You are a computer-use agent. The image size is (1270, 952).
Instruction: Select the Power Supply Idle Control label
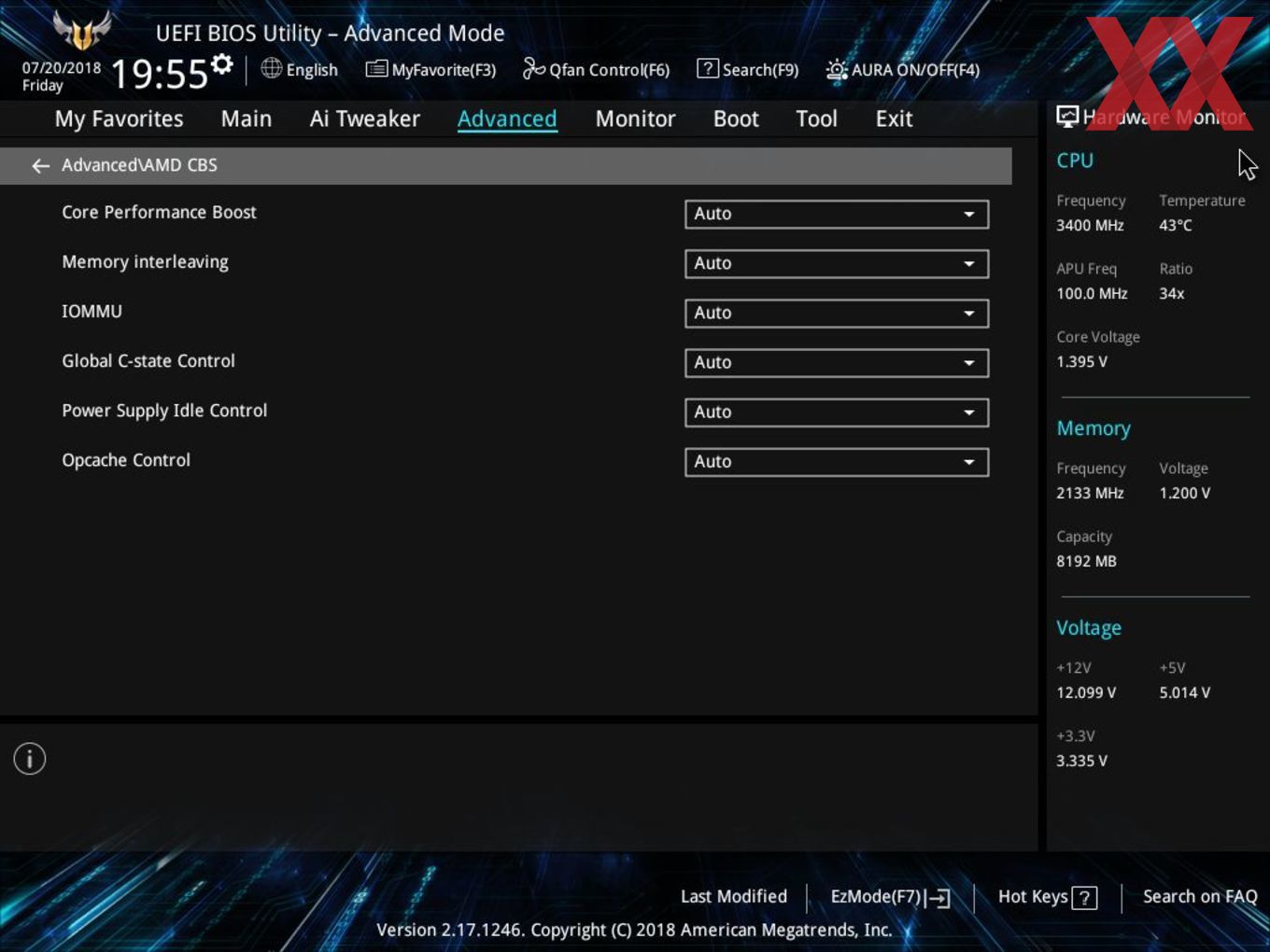tap(164, 411)
